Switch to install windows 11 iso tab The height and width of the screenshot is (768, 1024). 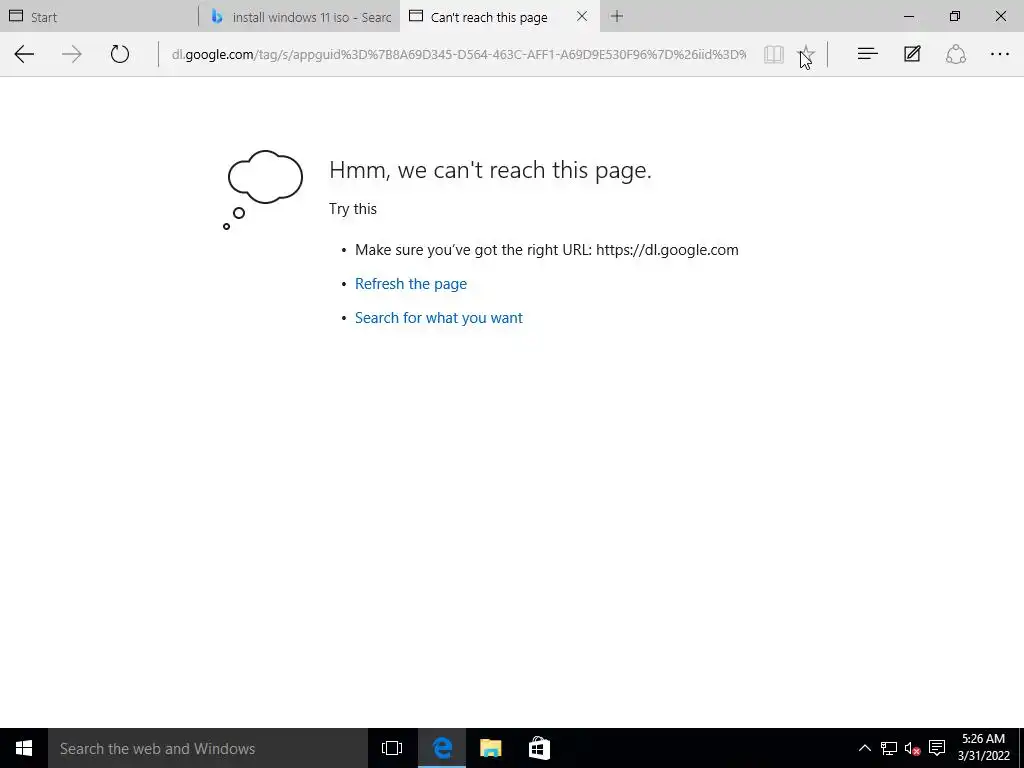(300, 16)
